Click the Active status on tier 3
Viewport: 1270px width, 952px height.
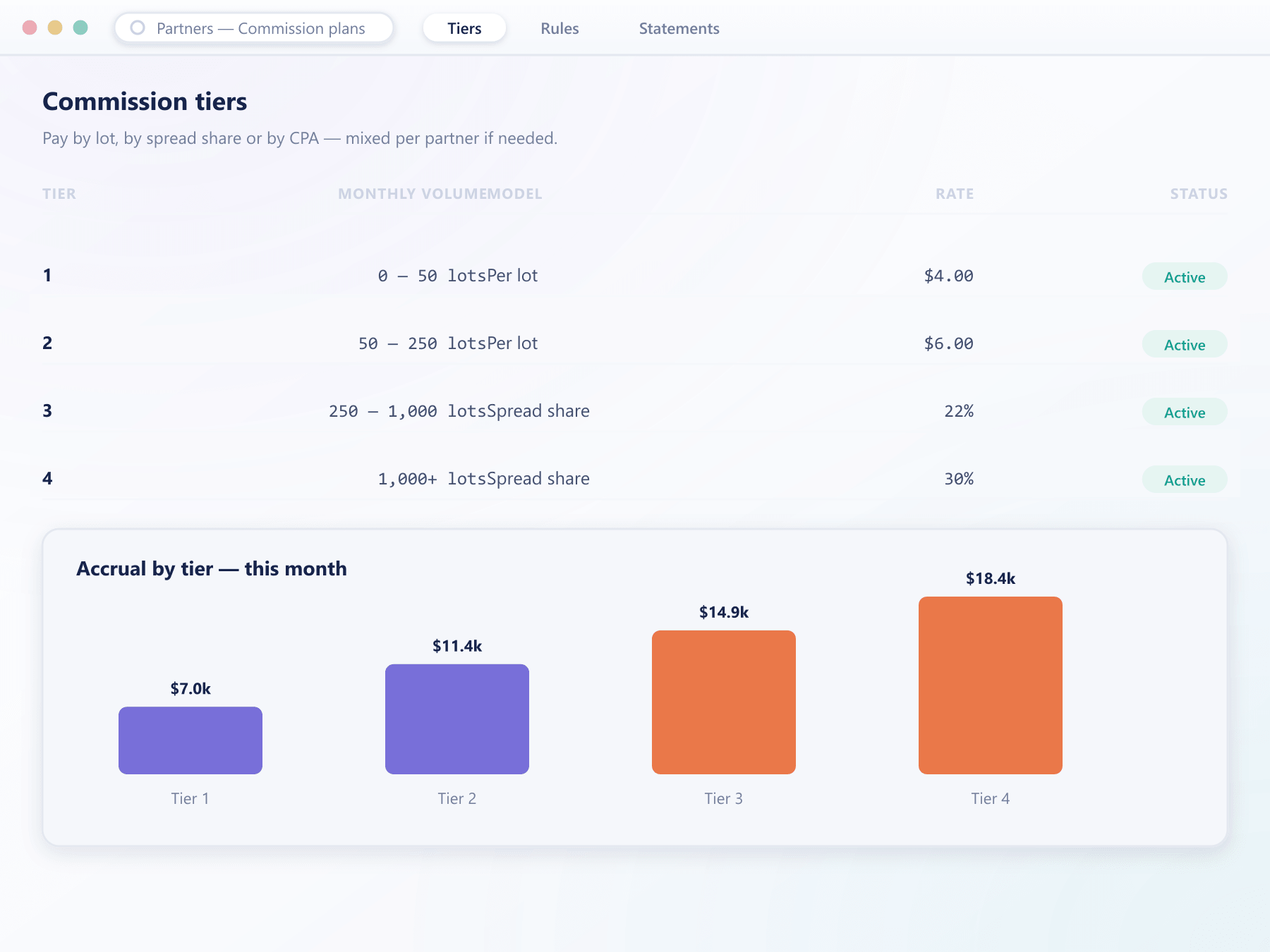pos(1185,412)
